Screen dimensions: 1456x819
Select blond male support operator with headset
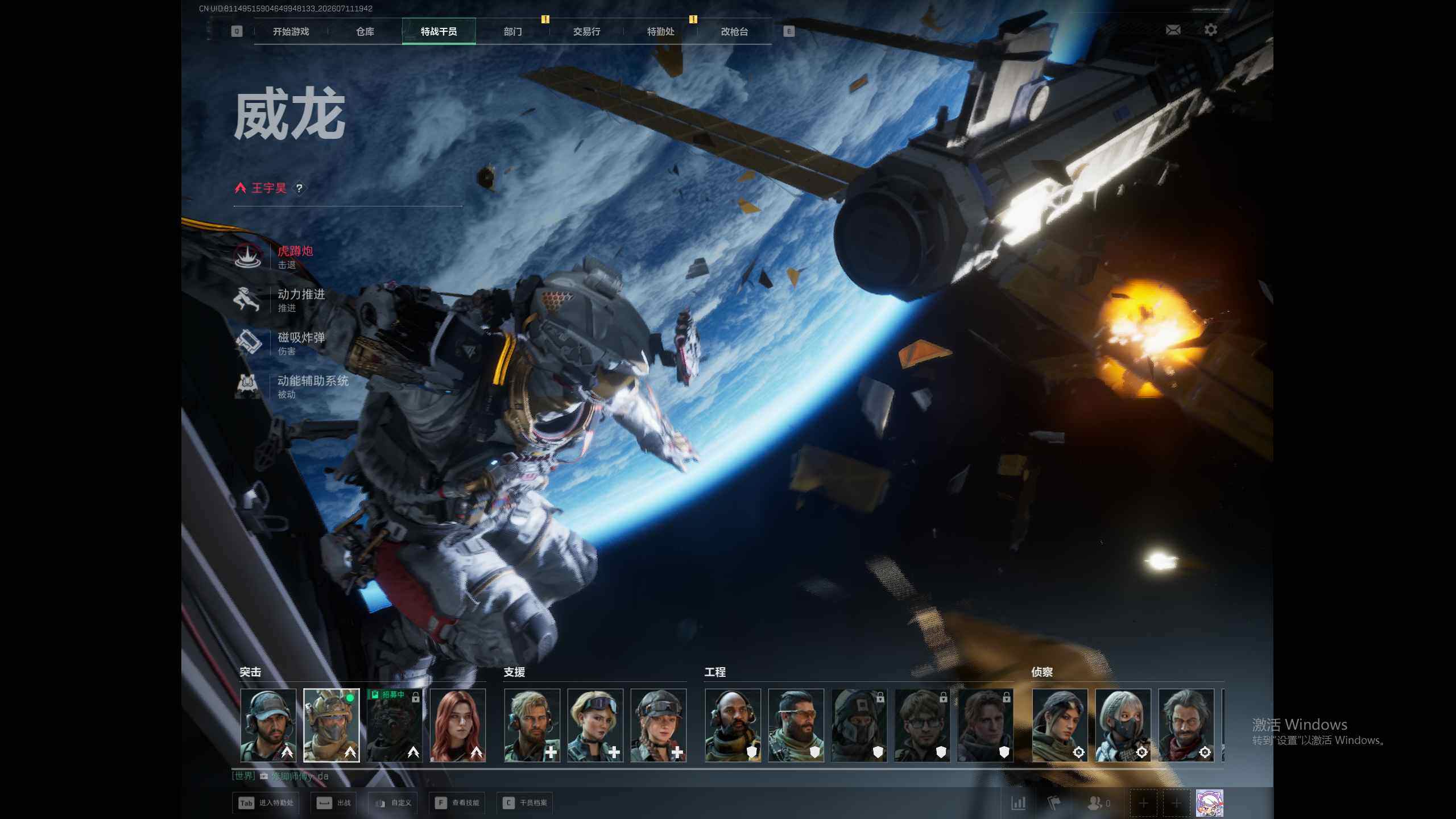[x=532, y=725]
